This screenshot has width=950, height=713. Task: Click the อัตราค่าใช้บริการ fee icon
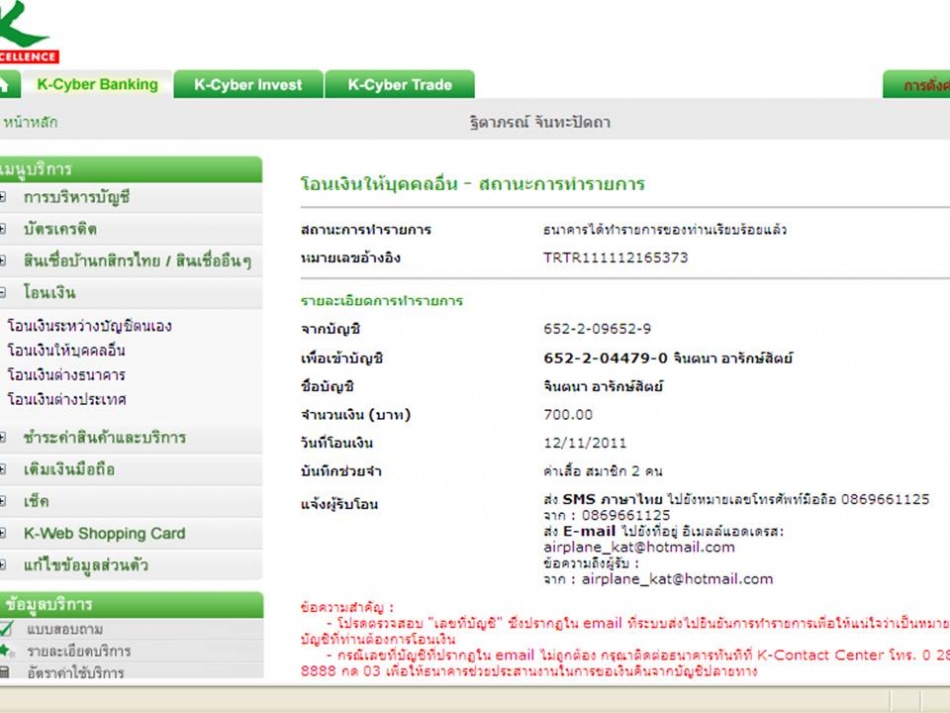[x=6, y=673]
